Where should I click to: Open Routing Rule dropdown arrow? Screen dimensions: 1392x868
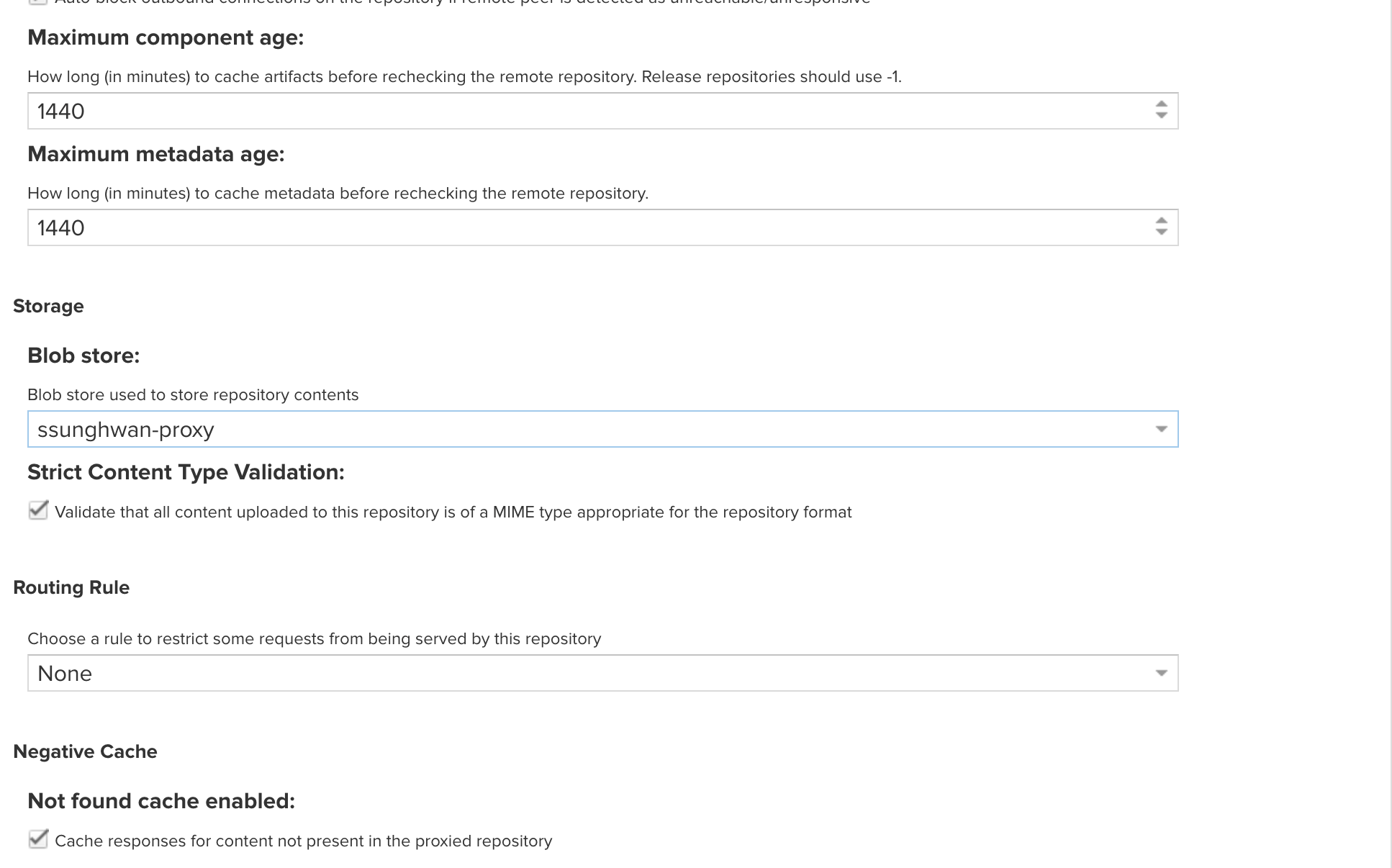1161,673
